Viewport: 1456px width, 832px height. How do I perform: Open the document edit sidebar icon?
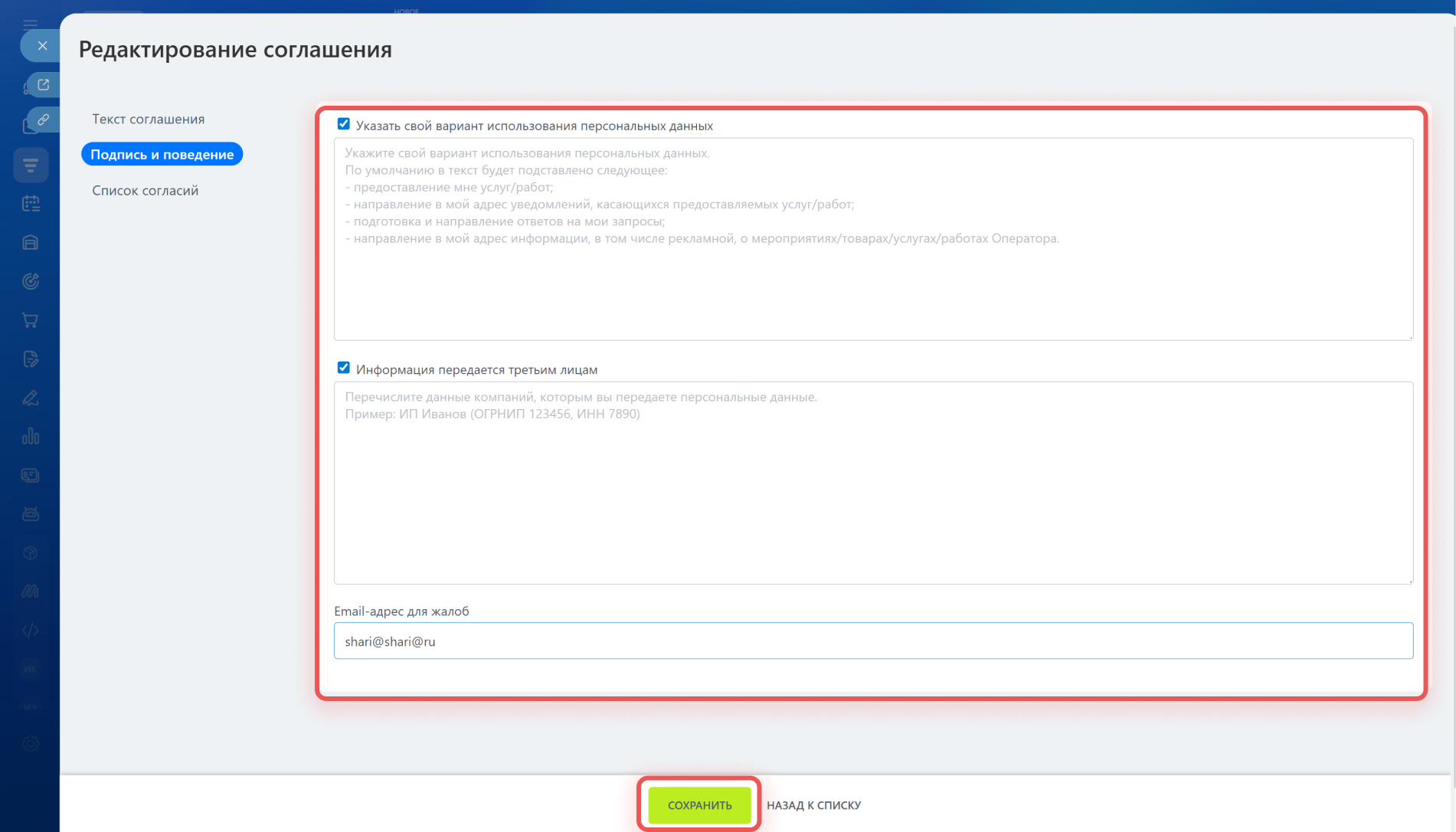click(x=31, y=359)
